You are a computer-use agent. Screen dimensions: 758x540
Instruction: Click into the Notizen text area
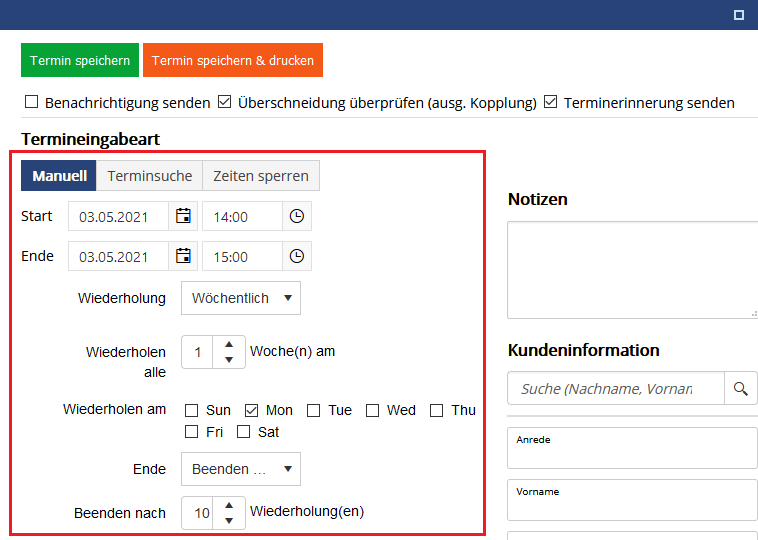point(632,270)
